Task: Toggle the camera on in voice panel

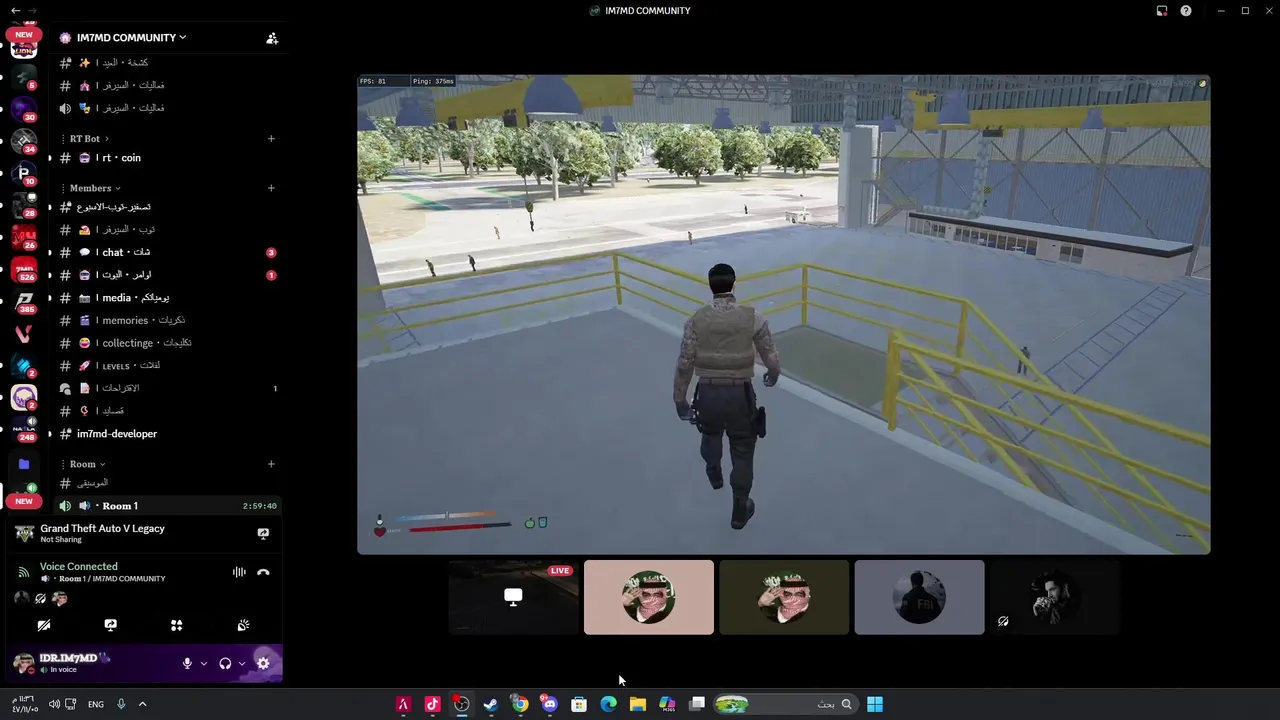Action: tap(44, 625)
